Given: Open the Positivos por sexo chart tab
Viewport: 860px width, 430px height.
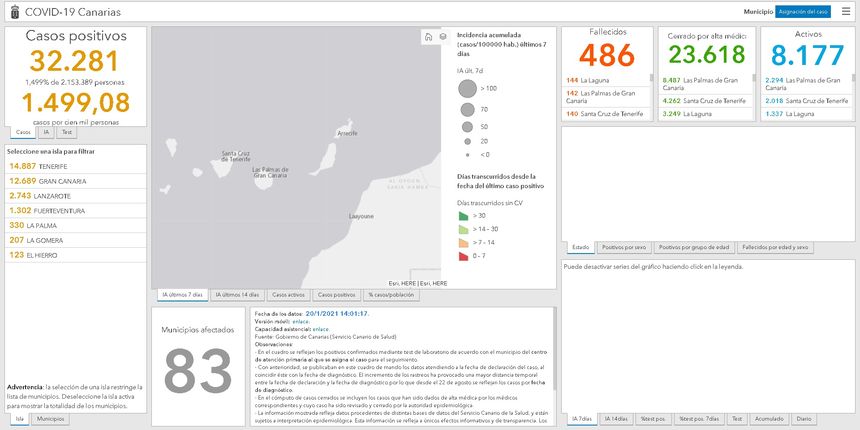Looking at the screenshot, I should (625, 247).
